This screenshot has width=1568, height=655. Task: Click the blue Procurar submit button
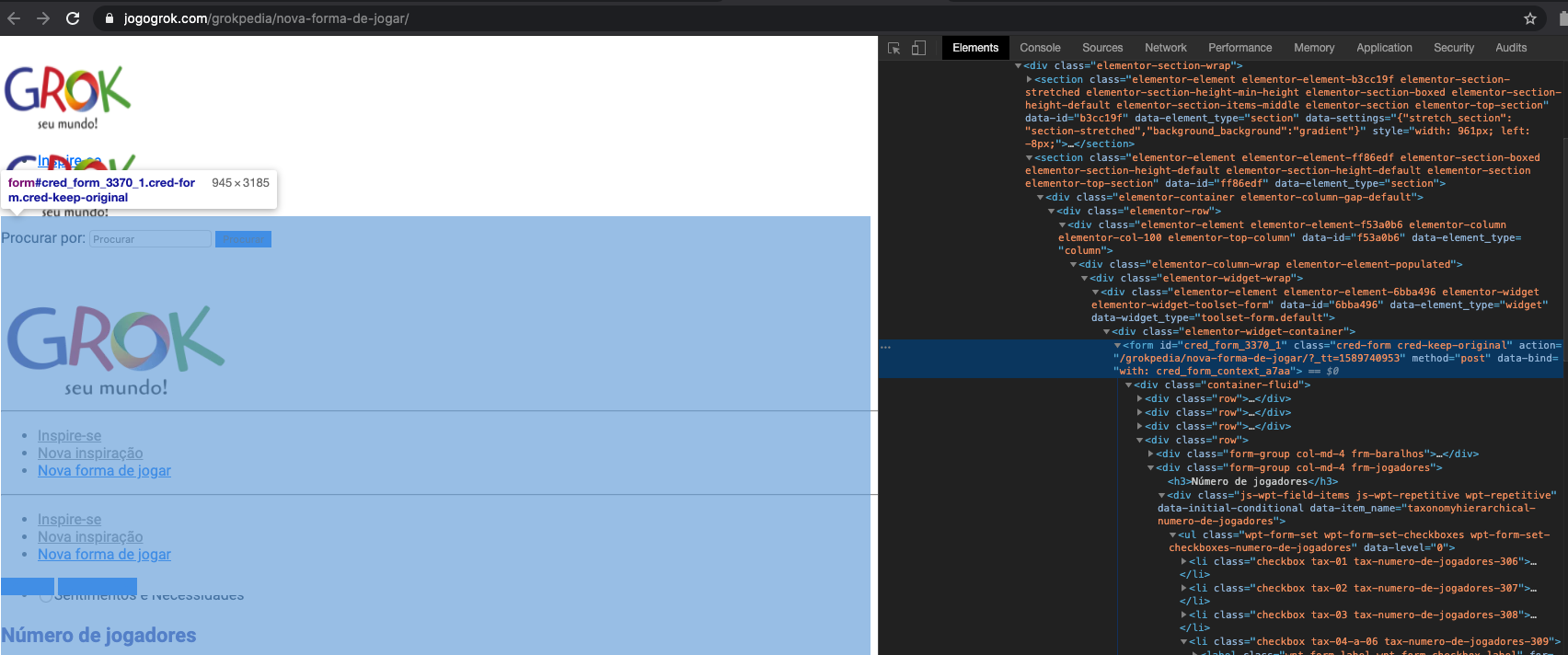(243, 239)
